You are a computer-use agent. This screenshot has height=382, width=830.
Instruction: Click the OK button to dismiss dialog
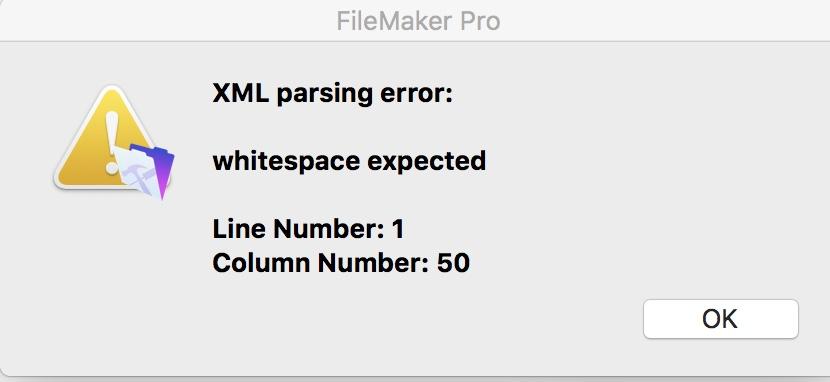point(720,319)
